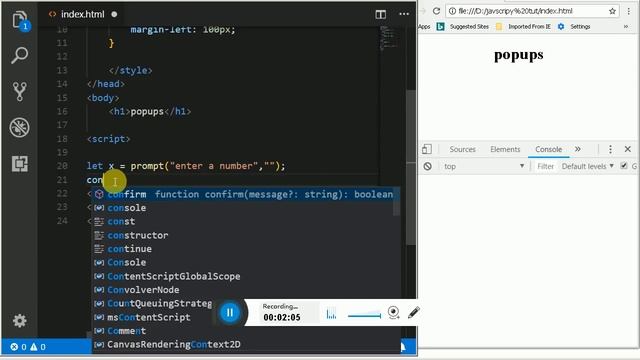The image size is (640, 360).
Task: Select the Console tab in DevTools
Action: pos(549,149)
